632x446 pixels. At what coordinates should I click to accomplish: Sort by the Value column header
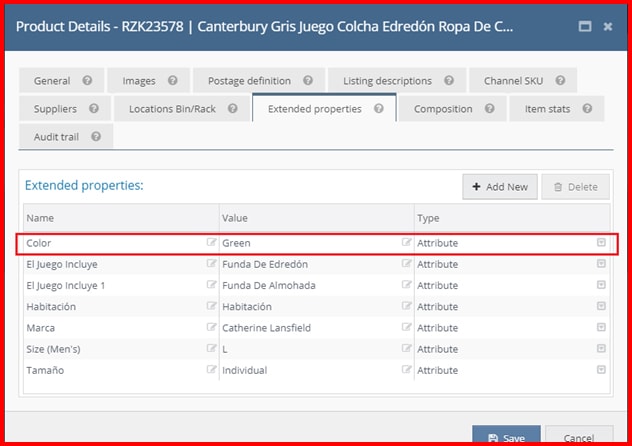click(x=316, y=218)
